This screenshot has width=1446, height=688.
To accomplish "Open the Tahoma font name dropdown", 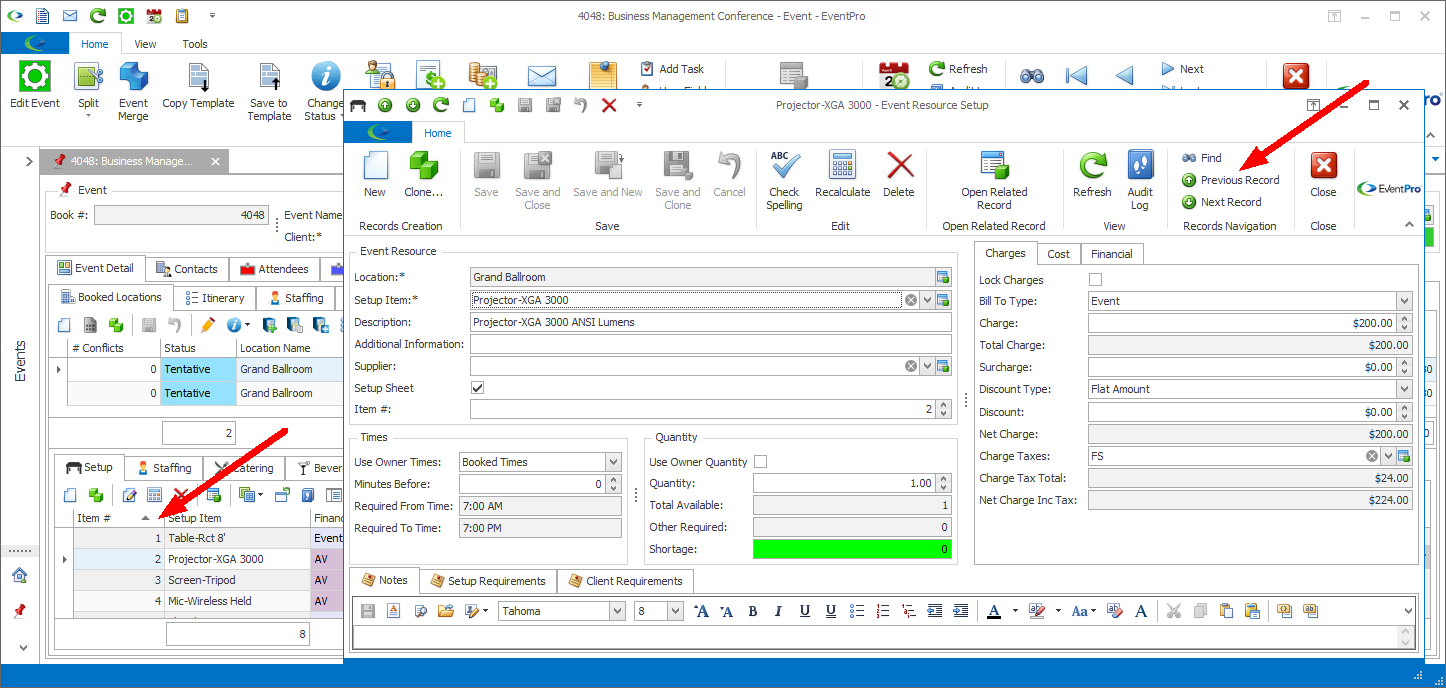I will point(617,611).
